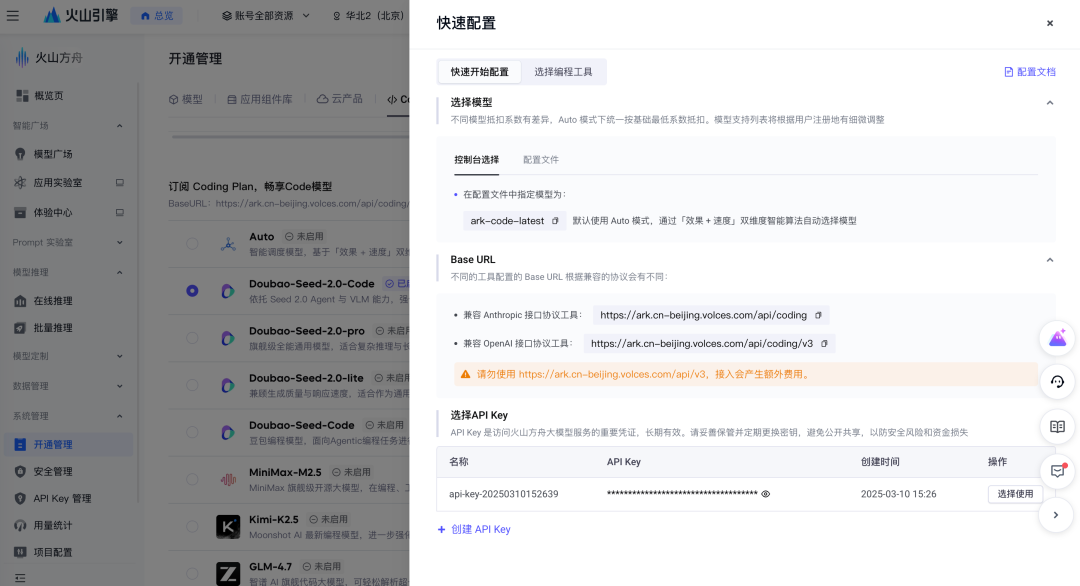Copy the ark-code-latest model name

[555, 221]
